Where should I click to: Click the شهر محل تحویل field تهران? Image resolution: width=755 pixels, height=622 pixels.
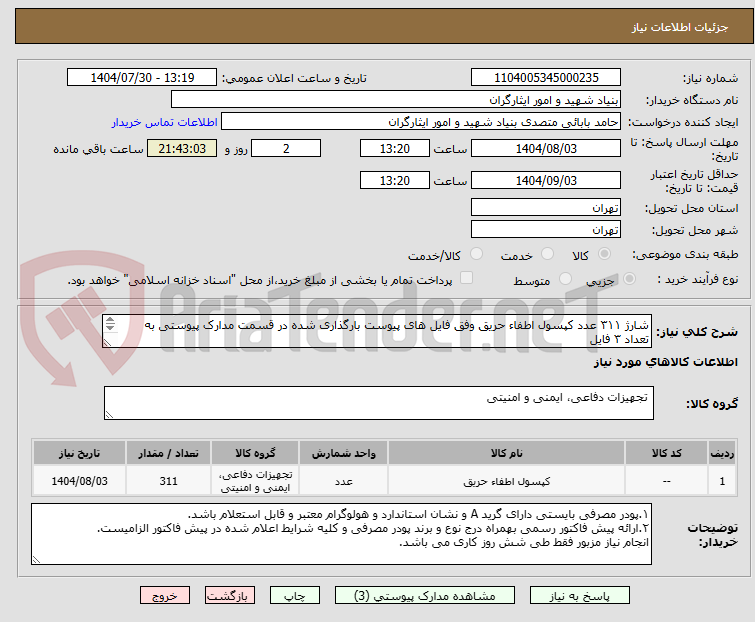click(x=546, y=230)
